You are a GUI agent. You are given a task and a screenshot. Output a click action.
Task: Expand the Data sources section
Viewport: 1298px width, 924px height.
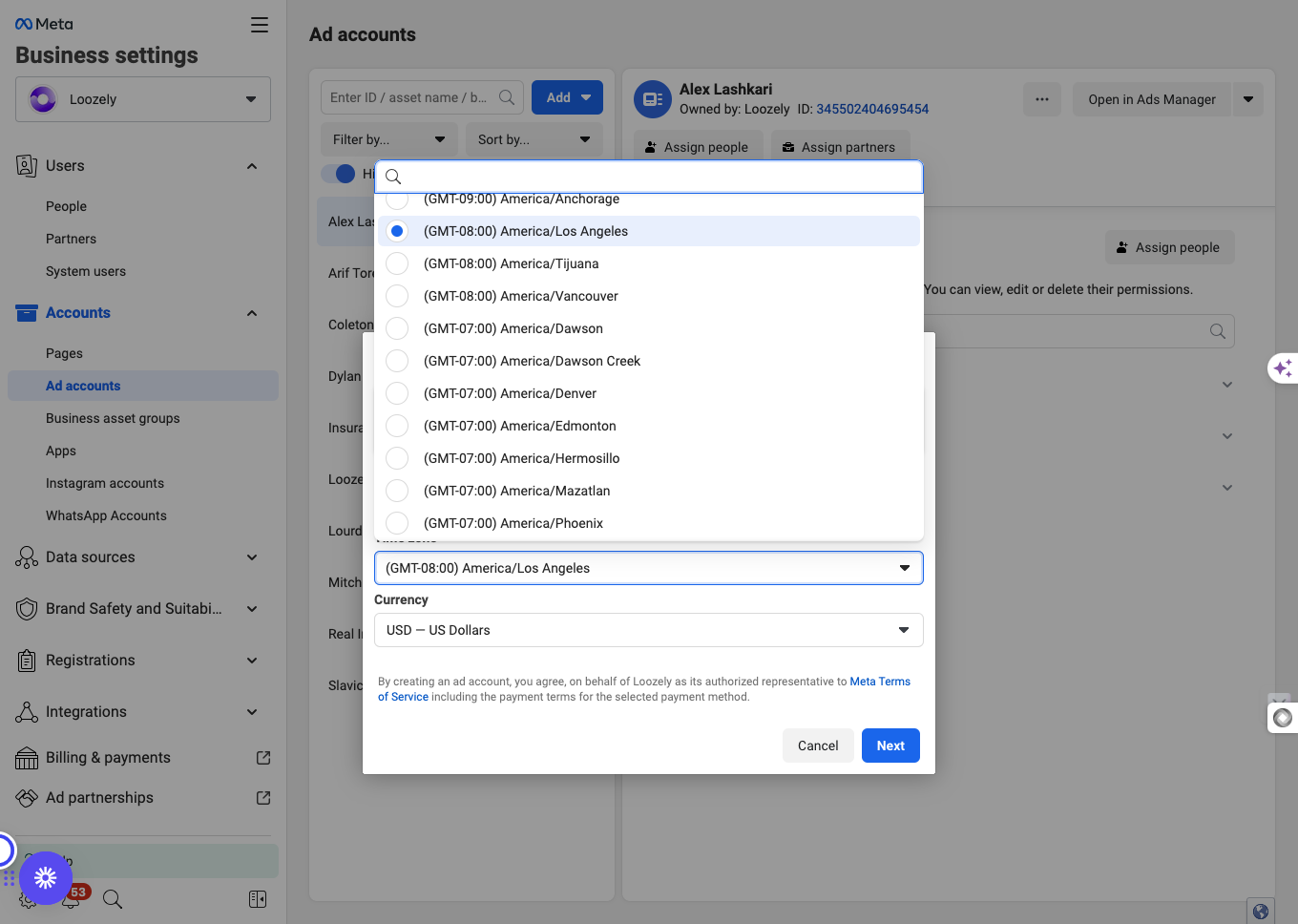pos(252,557)
